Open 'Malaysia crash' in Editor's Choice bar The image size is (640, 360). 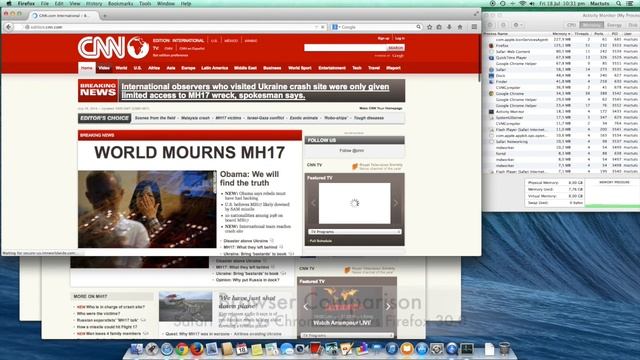click(196, 118)
